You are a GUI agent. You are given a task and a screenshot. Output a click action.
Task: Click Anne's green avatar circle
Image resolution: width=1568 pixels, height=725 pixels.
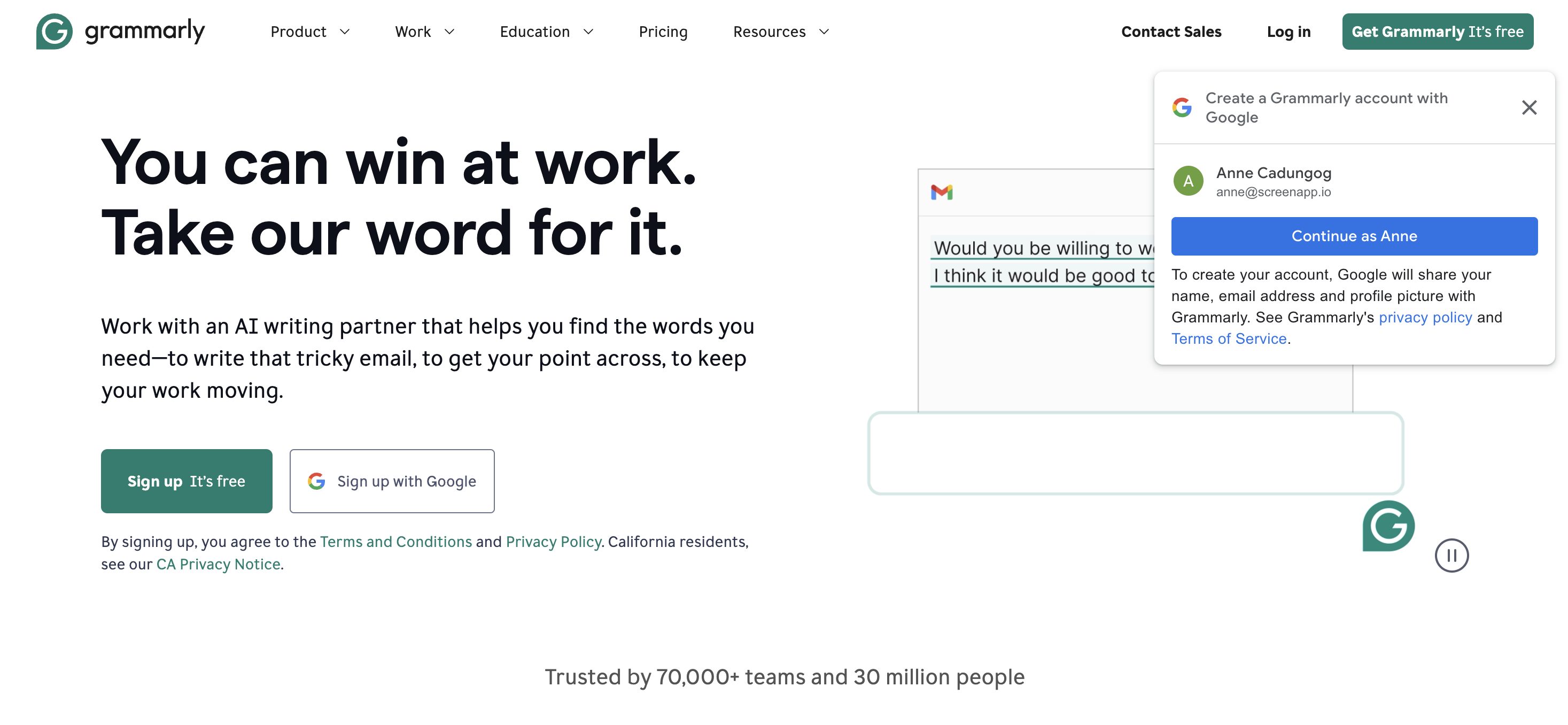(x=1187, y=181)
